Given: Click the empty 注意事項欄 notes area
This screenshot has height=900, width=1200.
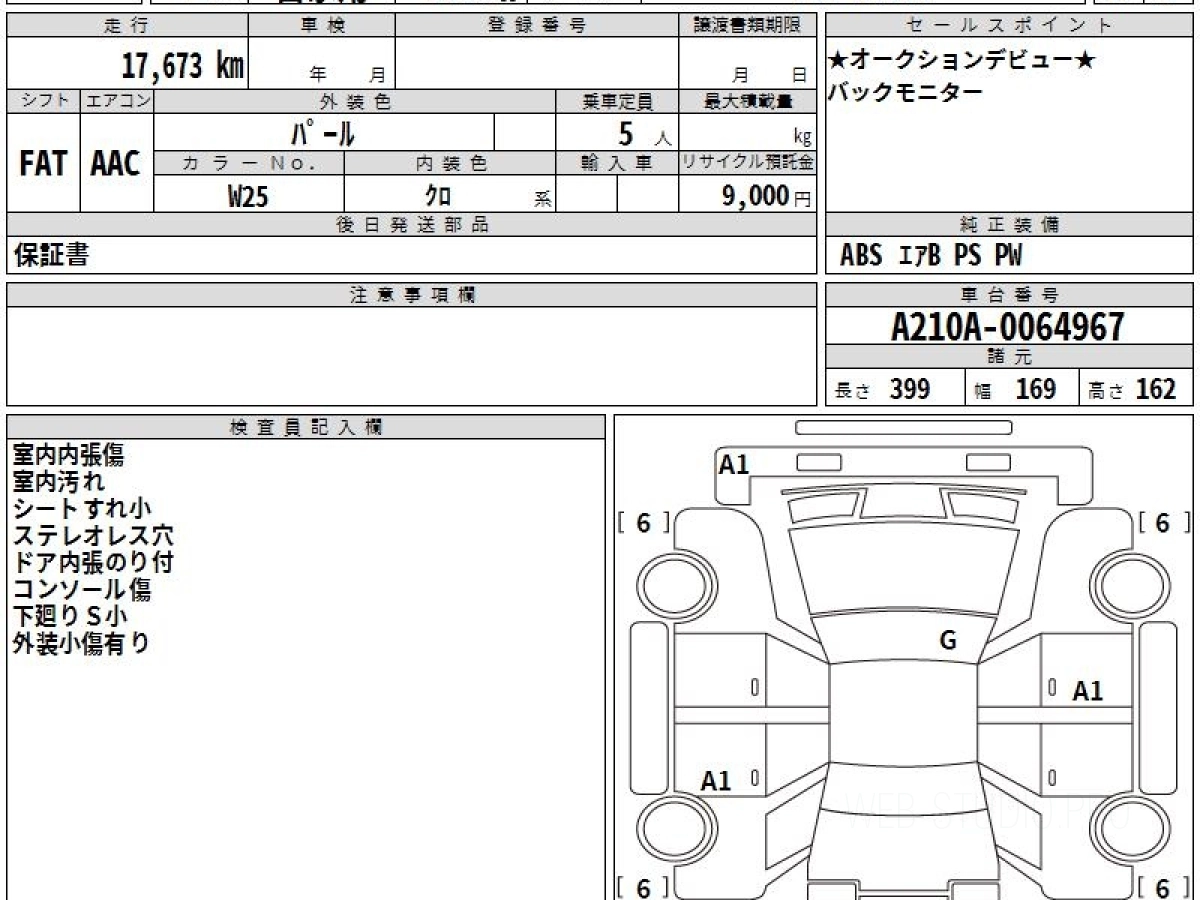Looking at the screenshot, I should [412, 356].
